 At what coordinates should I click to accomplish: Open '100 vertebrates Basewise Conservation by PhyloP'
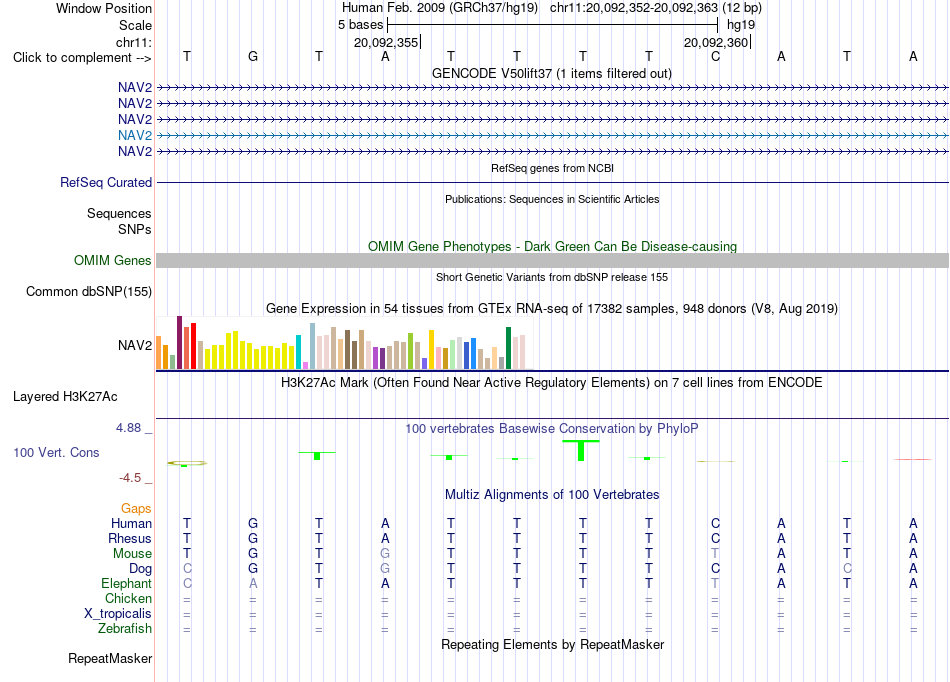point(551,429)
